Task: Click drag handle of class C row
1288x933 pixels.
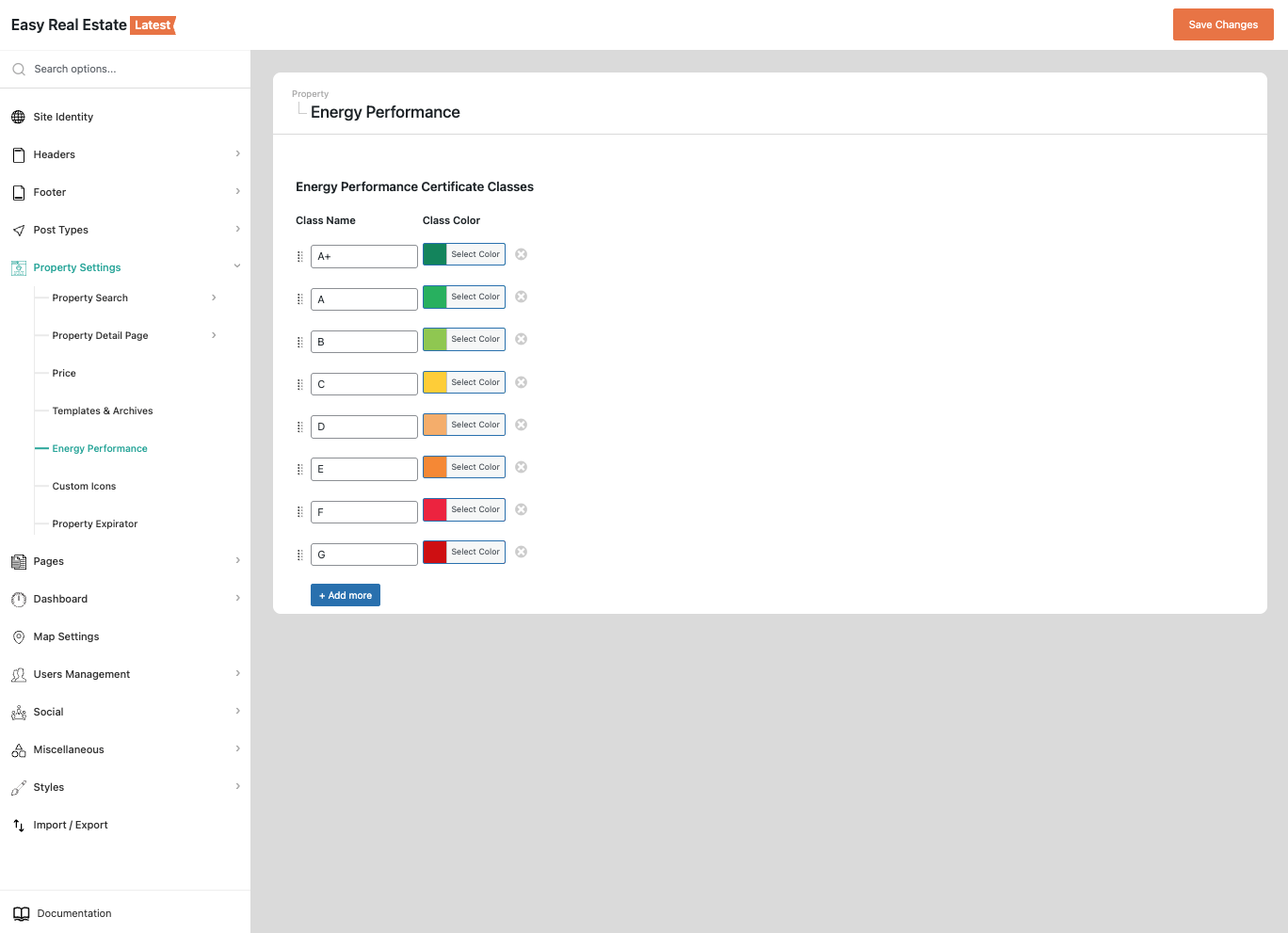Action: tap(300, 384)
